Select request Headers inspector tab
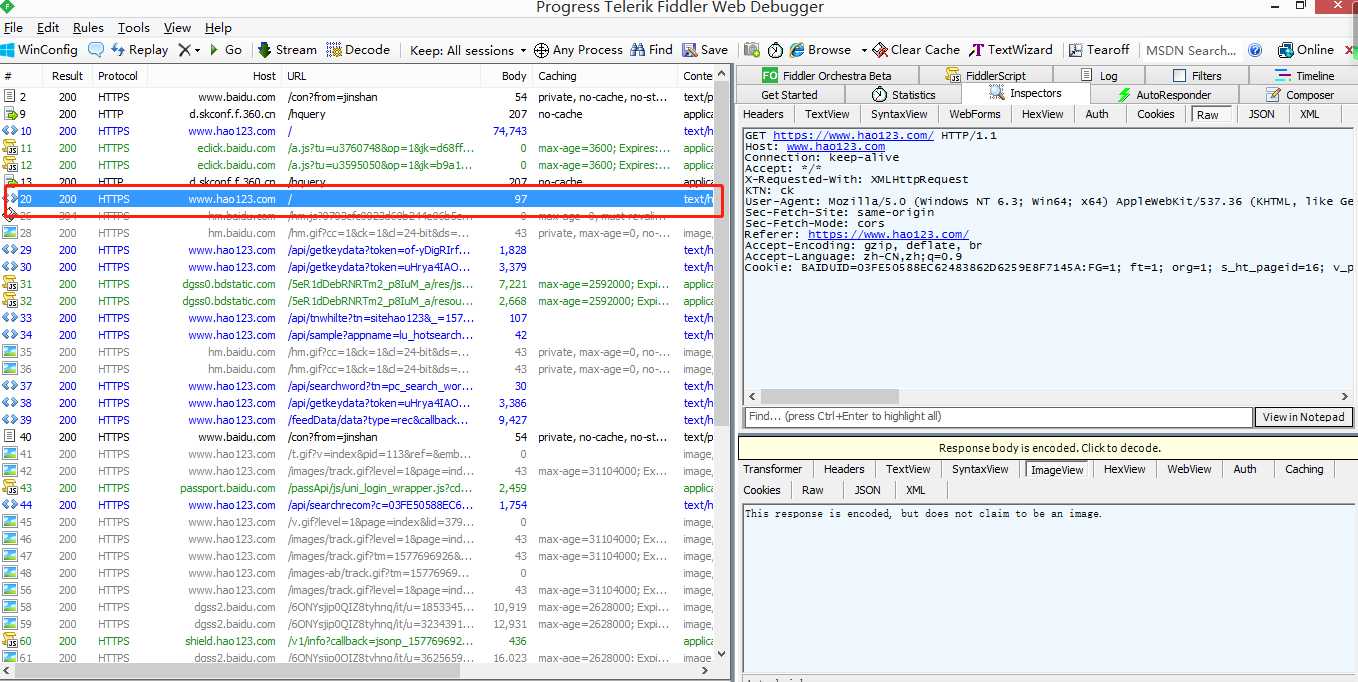 point(763,114)
